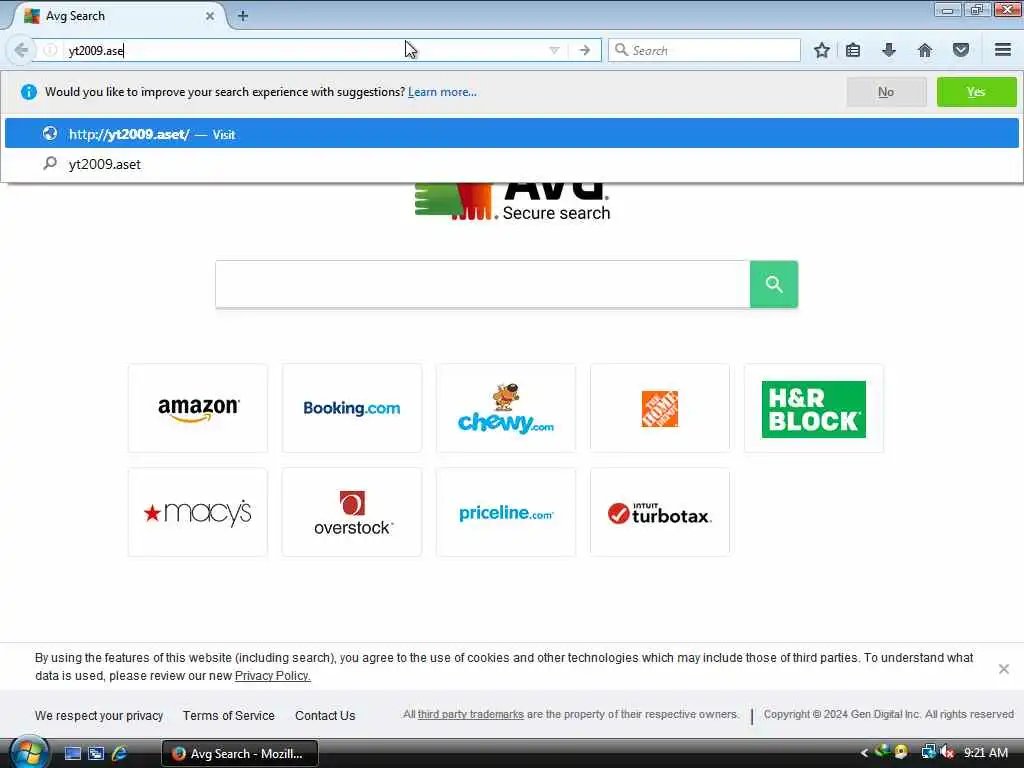Bookmark this page with star icon
This screenshot has width=1024, height=768.
tap(822, 50)
